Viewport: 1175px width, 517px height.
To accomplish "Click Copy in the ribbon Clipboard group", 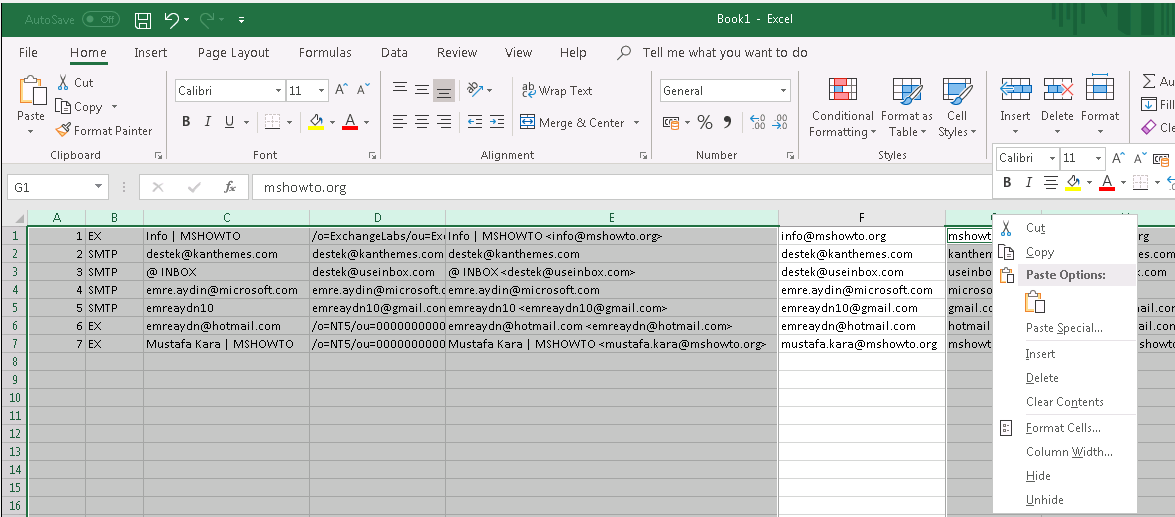I will click(x=80, y=107).
